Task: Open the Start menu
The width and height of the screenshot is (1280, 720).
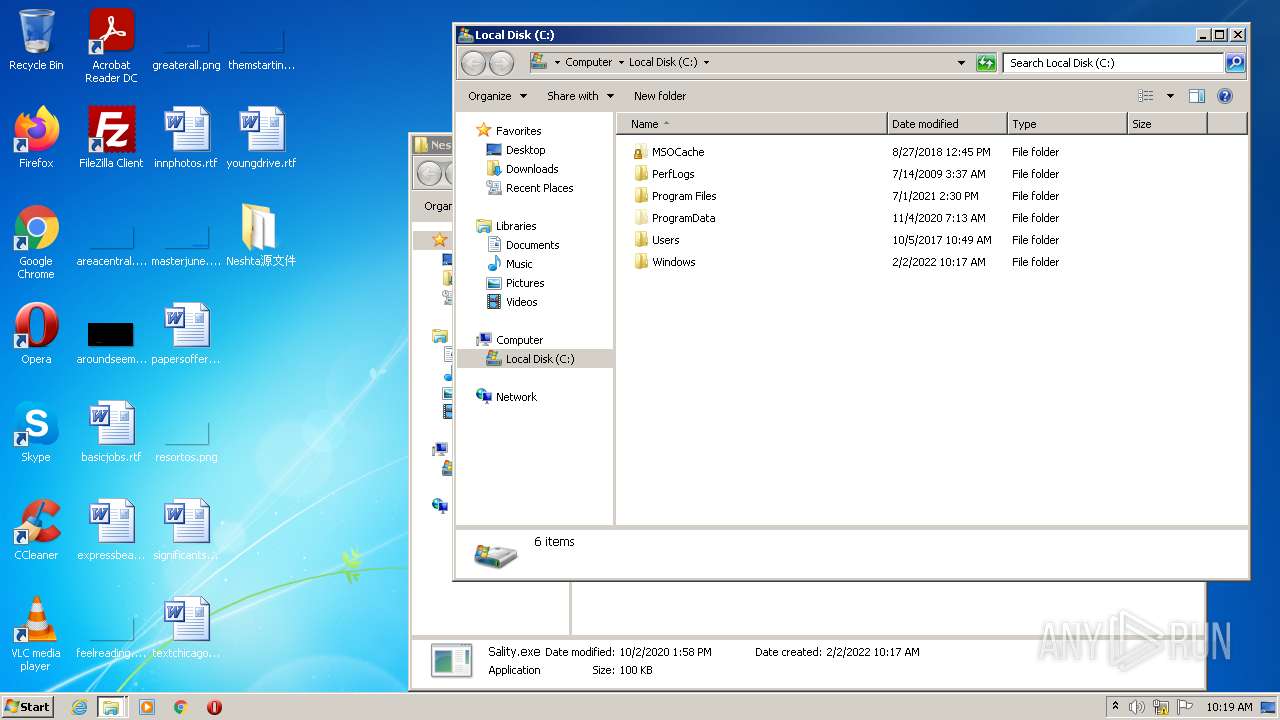Action: coord(28,707)
